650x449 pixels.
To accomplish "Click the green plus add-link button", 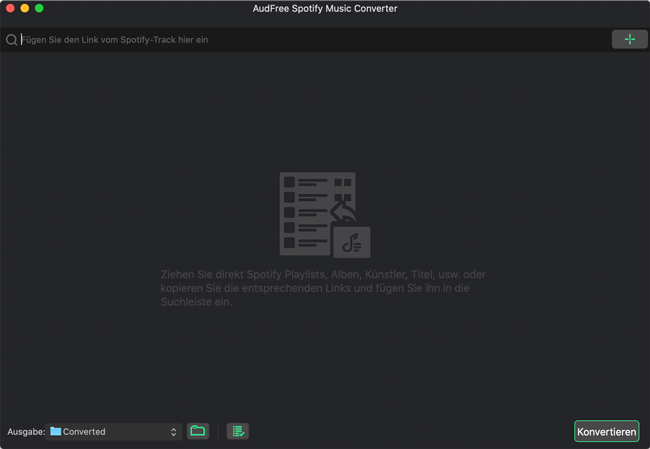I will (x=629, y=39).
